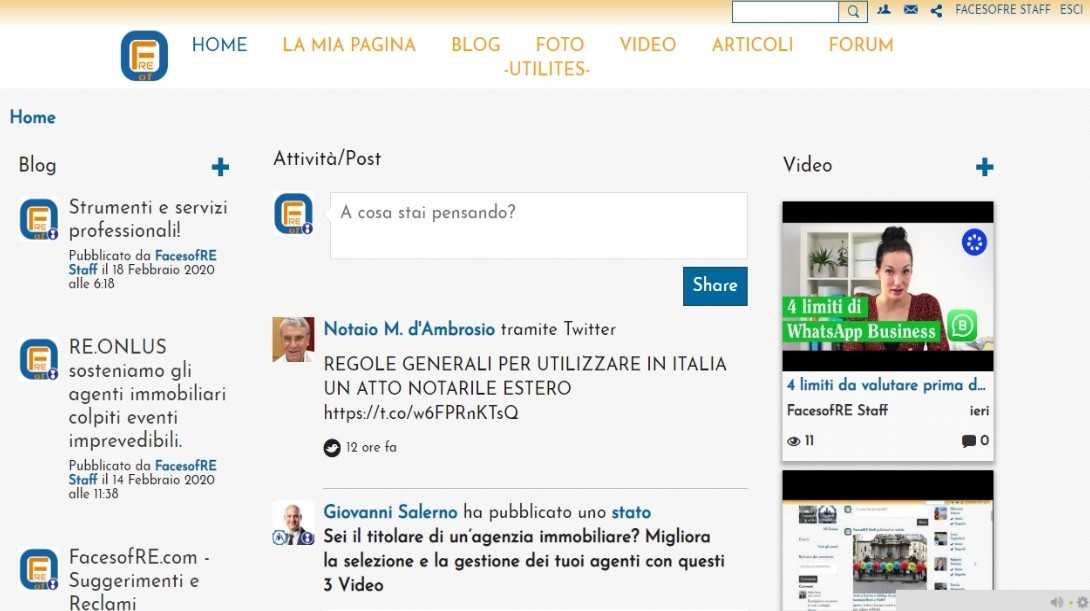Click the 'stato' link in Giovanni's post

tap(631, 512)
